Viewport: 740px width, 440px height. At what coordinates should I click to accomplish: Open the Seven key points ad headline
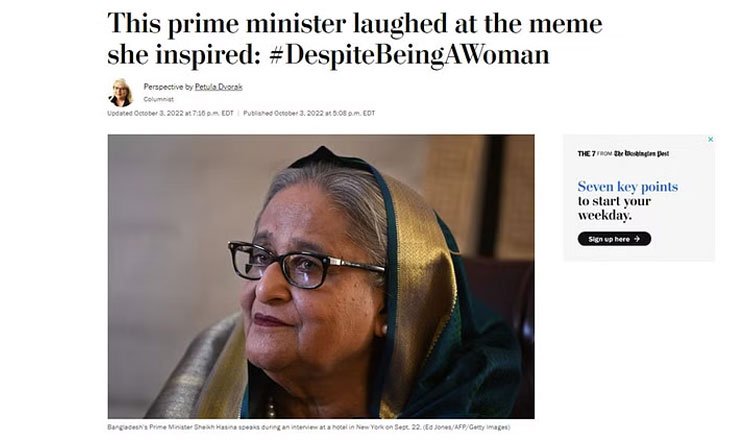click(x=627, y=187)
